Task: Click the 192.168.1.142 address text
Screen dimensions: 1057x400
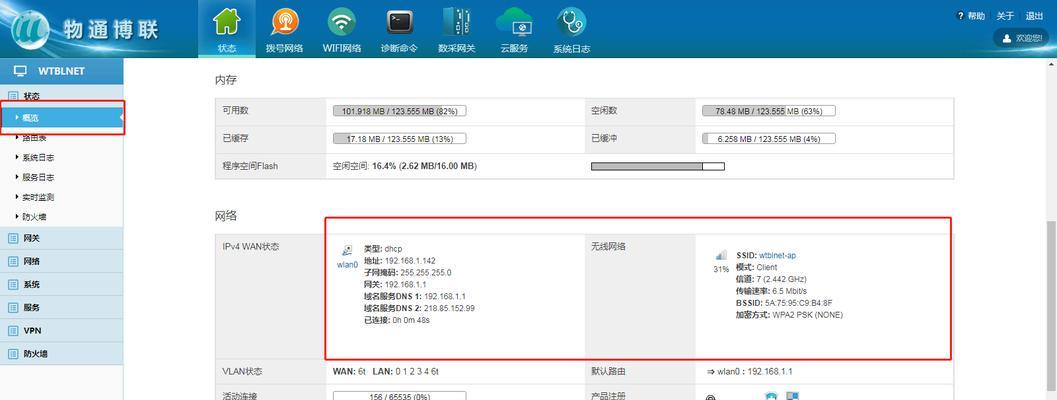Action: click(x=410, y=260)
